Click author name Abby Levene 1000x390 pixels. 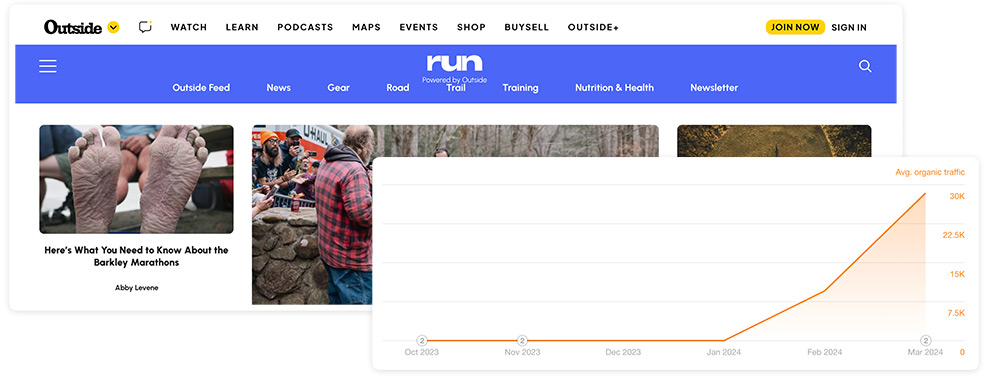[x=136, y=288]
